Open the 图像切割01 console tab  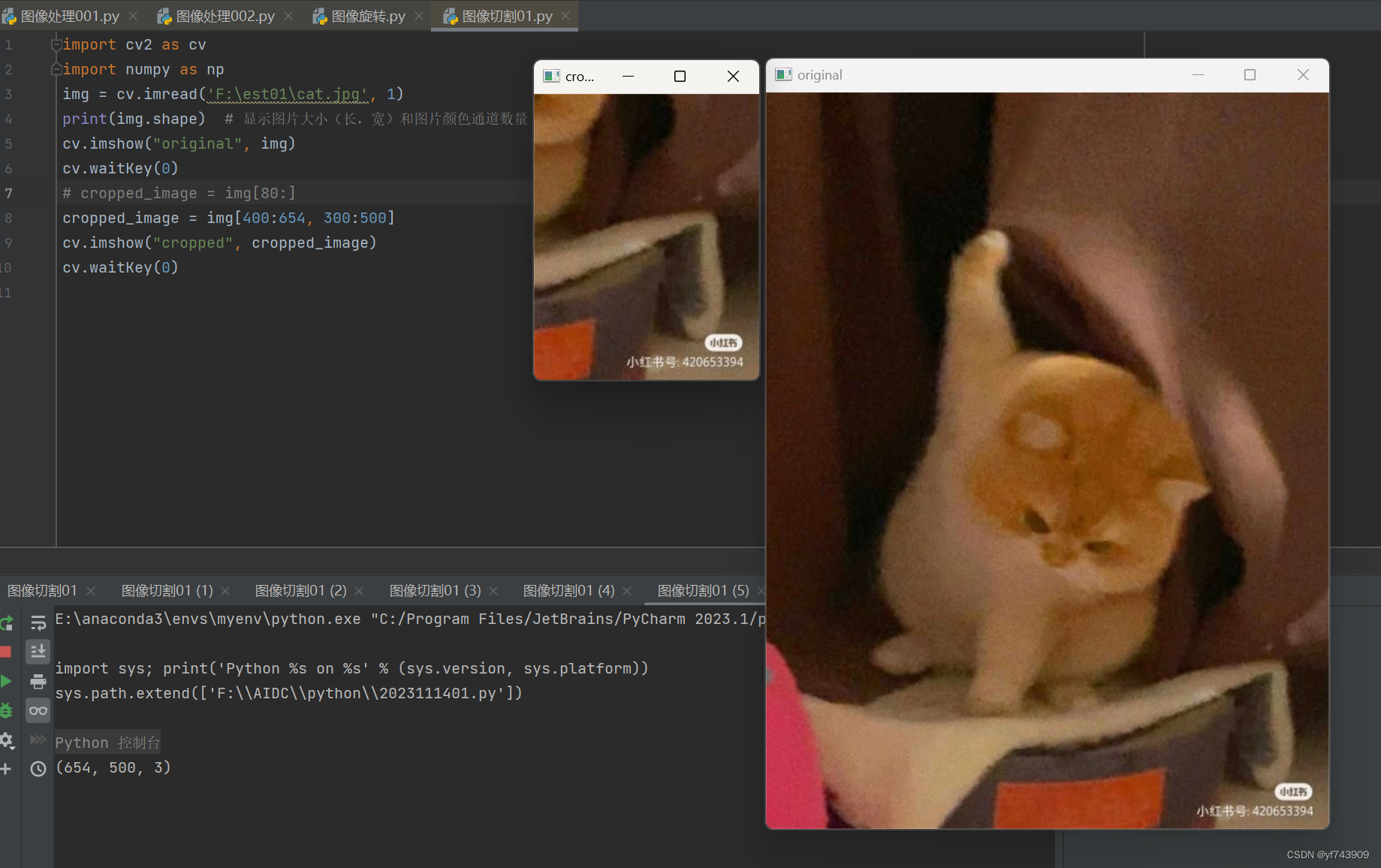click(x=42, y=591)
